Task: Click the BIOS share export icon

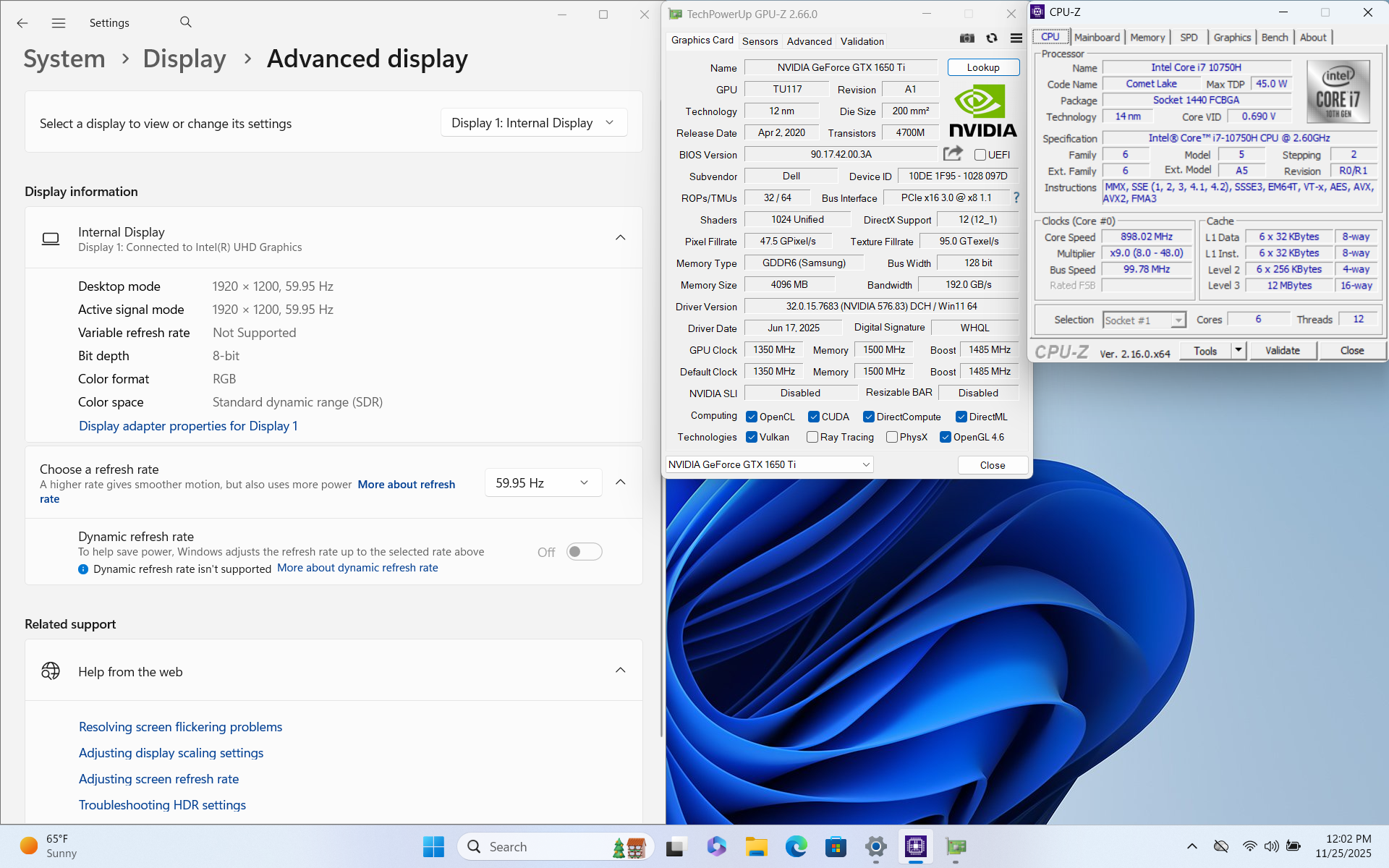Action: (x=953, y=153)
